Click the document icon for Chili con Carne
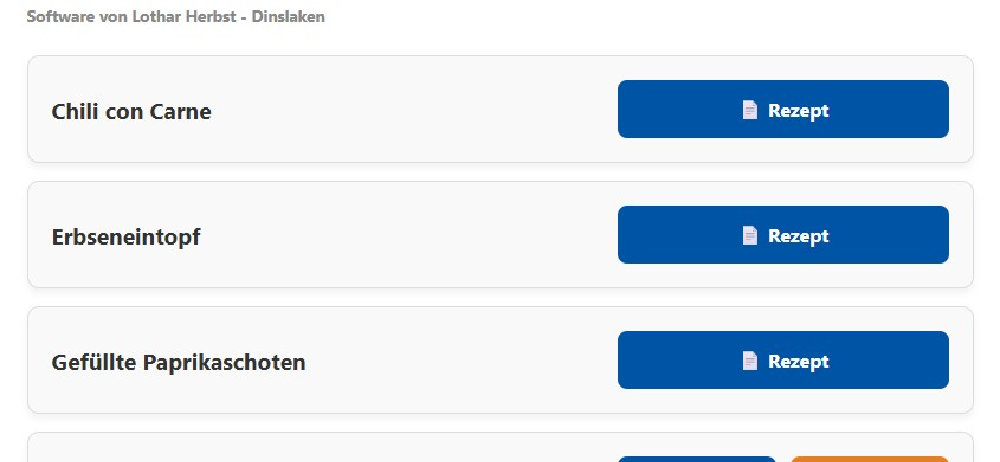1000x462 pixels. point(749,110)
